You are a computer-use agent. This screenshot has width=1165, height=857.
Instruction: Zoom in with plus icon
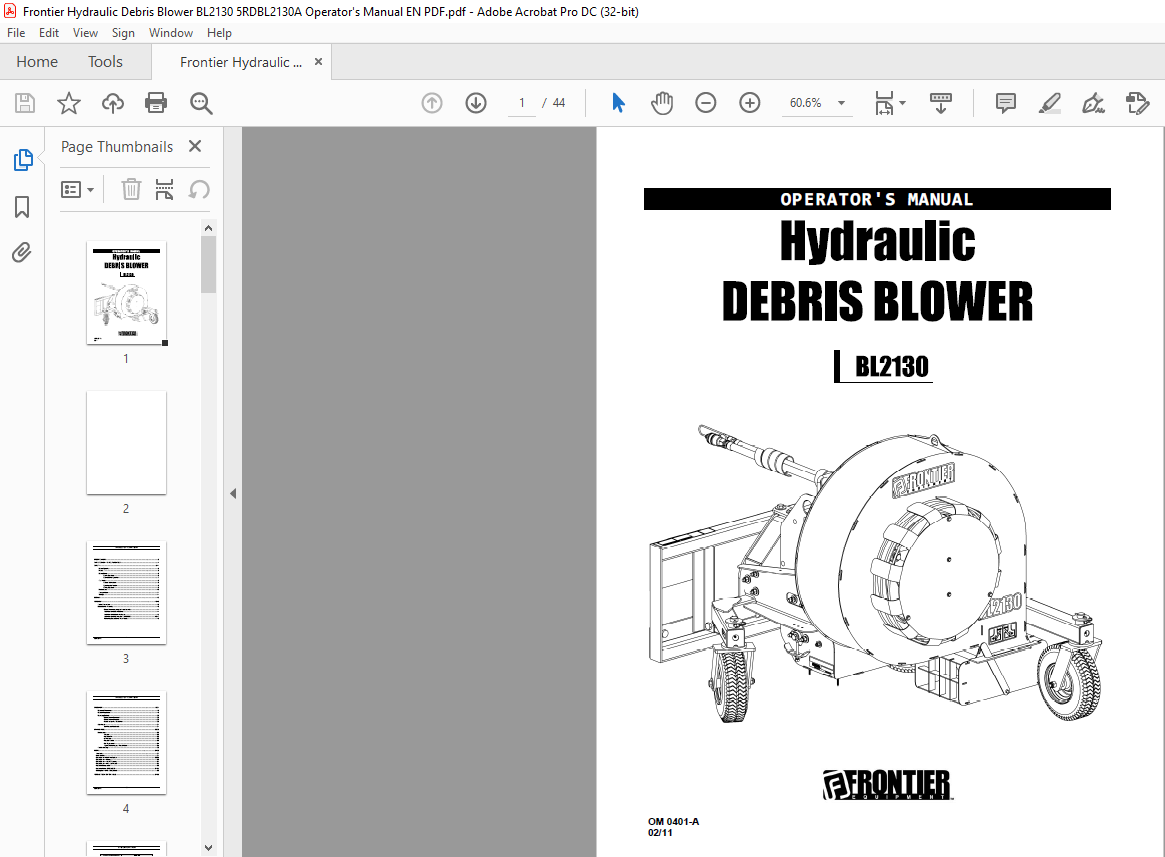tap(750, 103)
